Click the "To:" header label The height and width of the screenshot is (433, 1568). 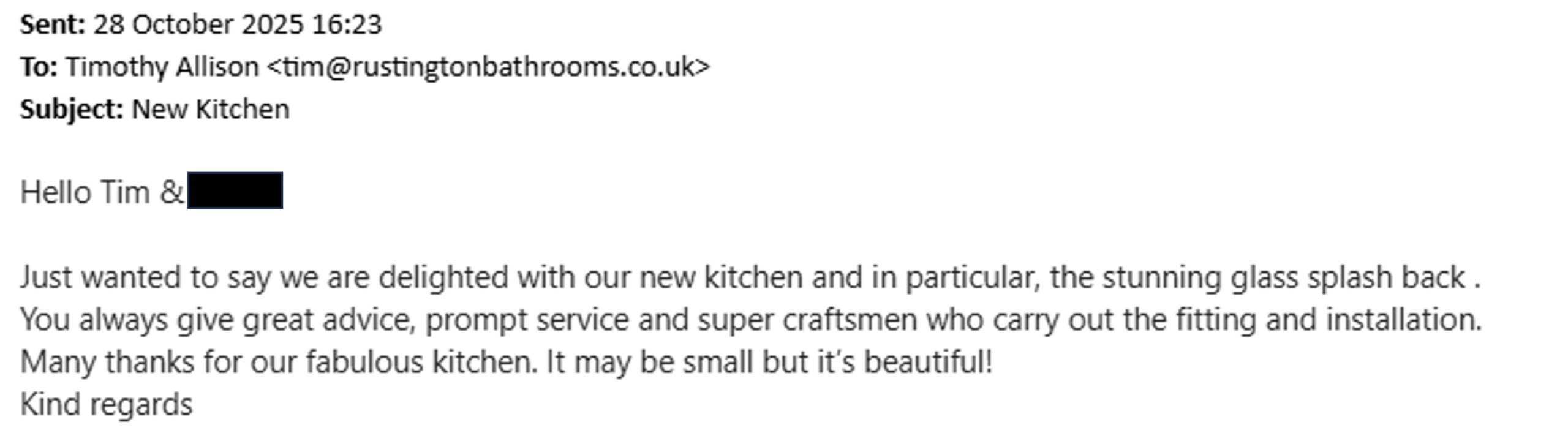[x=39, y=67]
